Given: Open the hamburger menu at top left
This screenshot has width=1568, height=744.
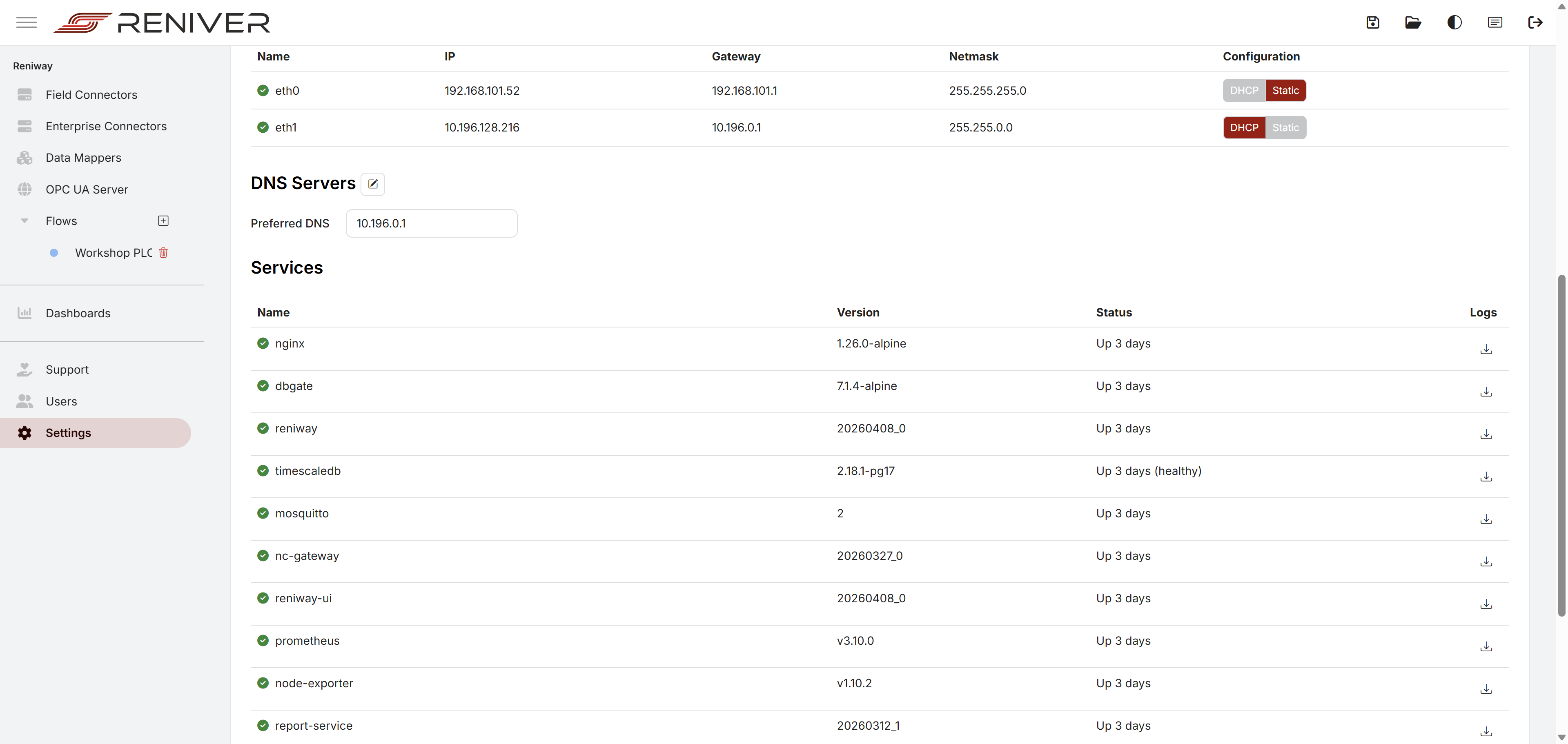Looking at the screenshot, I should (26, 22).
